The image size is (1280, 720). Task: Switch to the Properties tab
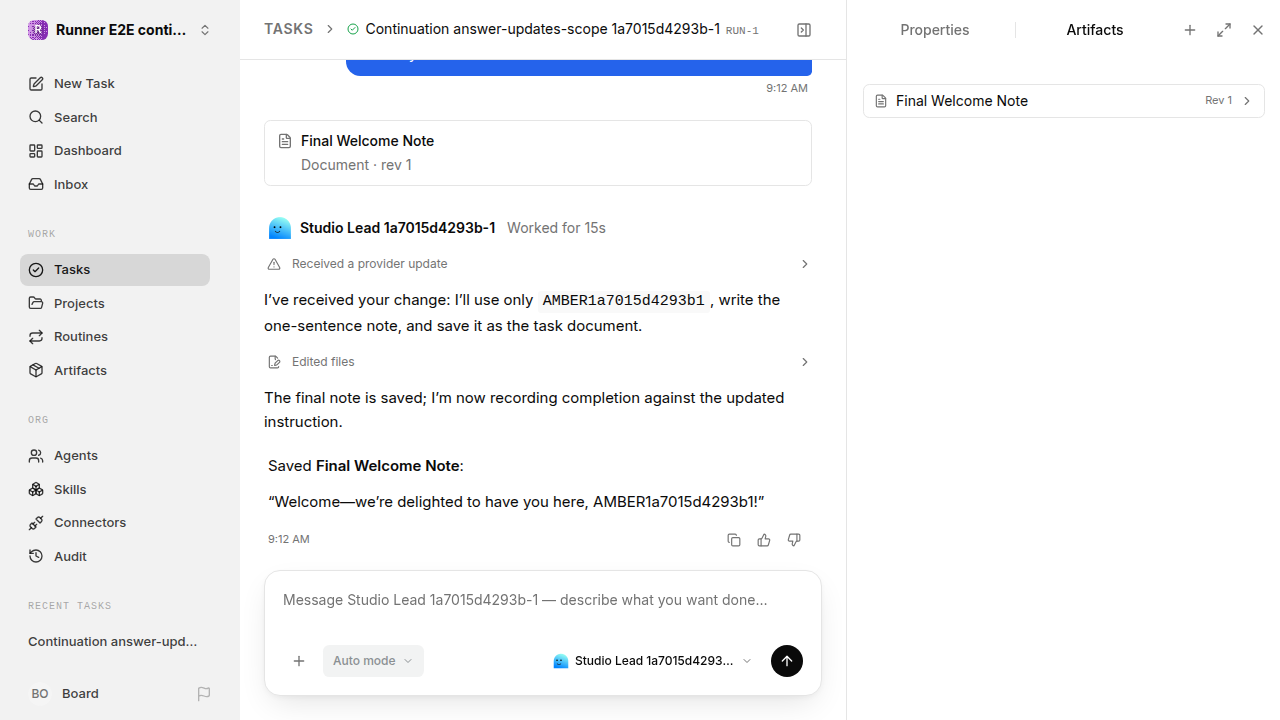click(x=935, y=30)
